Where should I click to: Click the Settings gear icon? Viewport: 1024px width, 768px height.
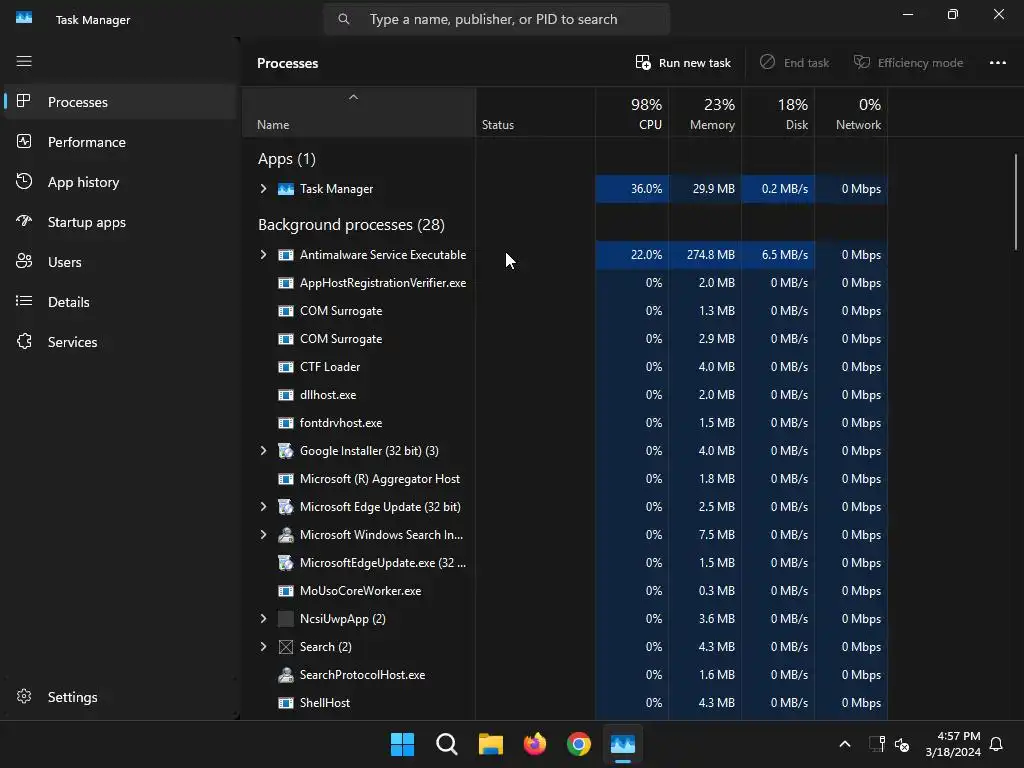(x=24, y=697)
